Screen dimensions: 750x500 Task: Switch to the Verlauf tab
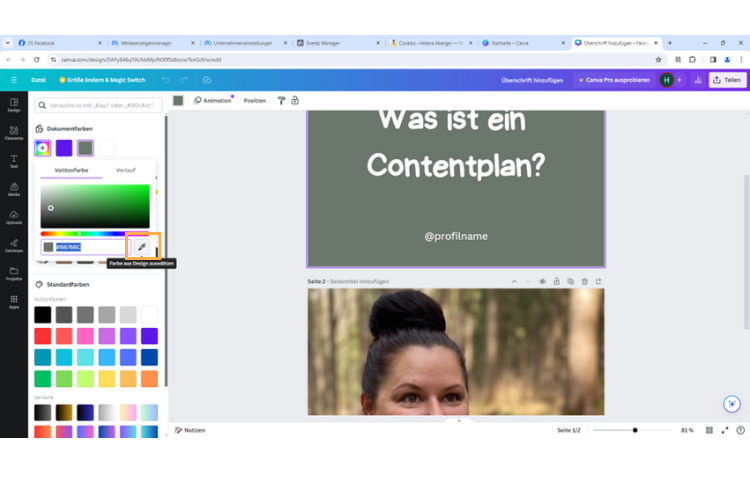(126, 170)
